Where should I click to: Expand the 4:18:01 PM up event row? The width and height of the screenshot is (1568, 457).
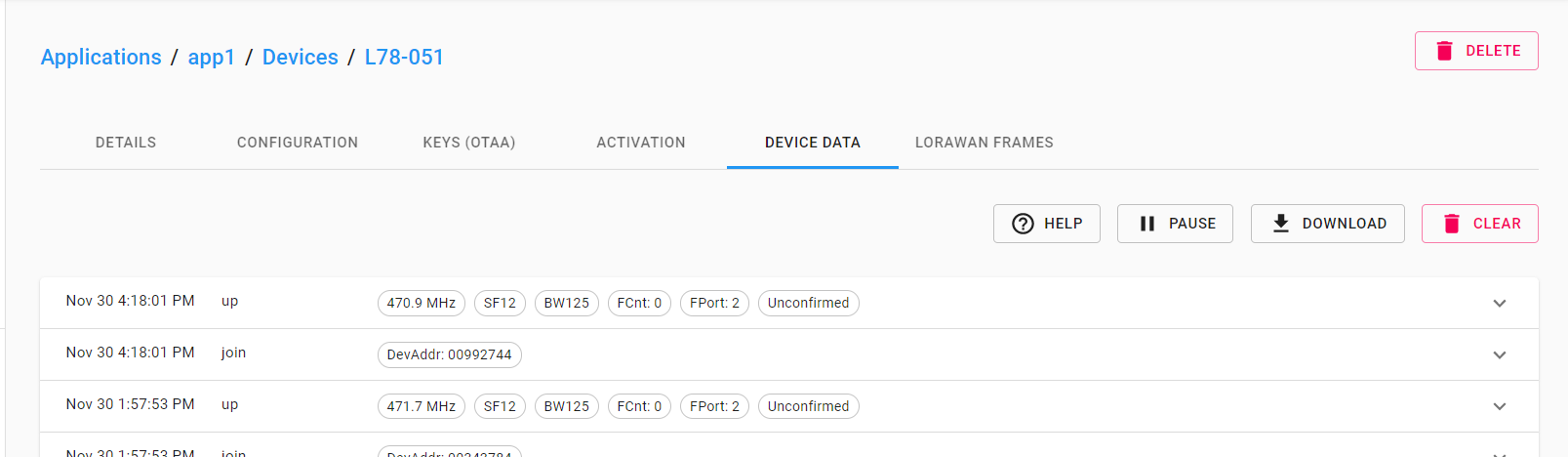(1500, 303)
